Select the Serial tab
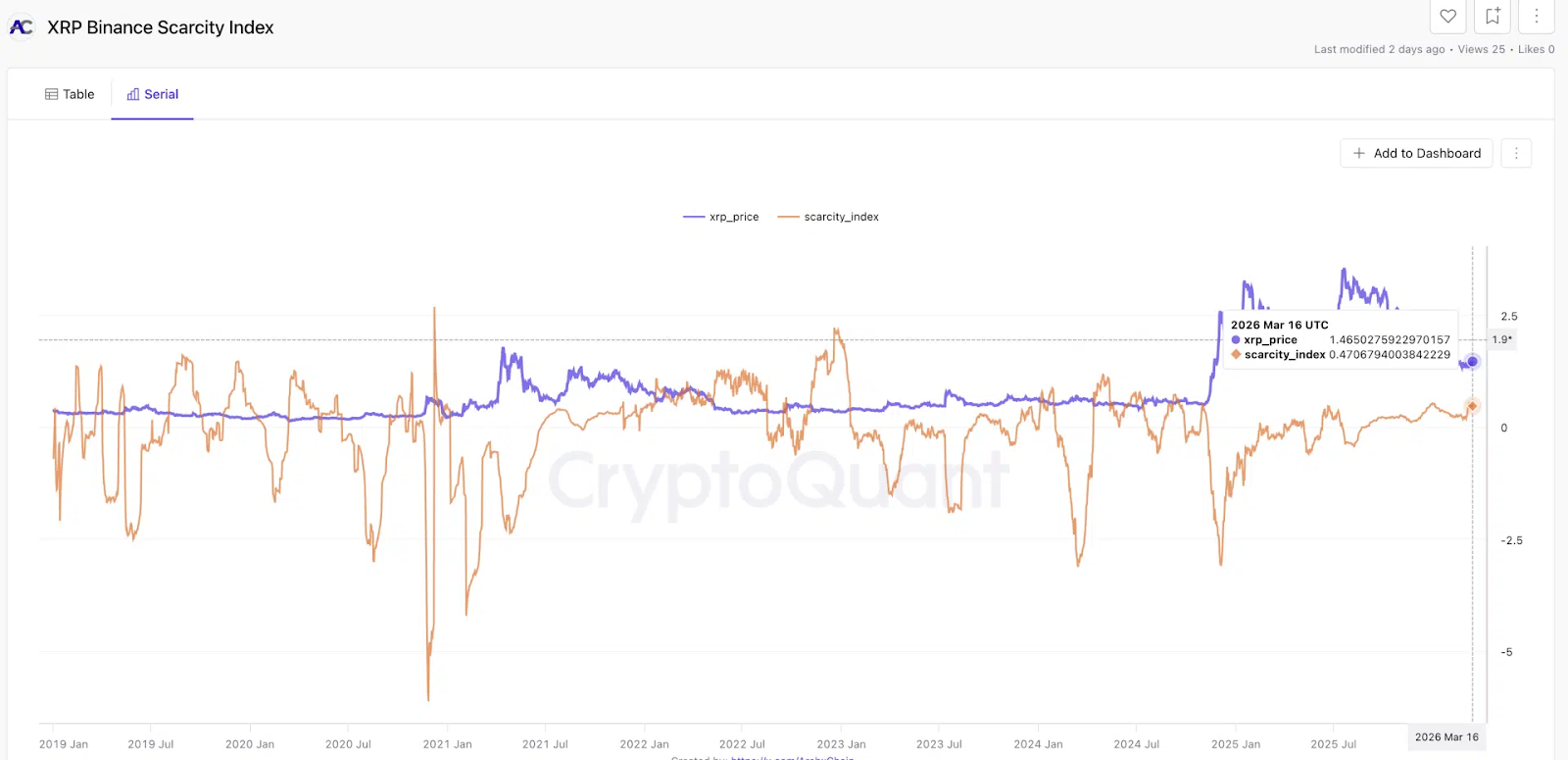 point(153,94)
